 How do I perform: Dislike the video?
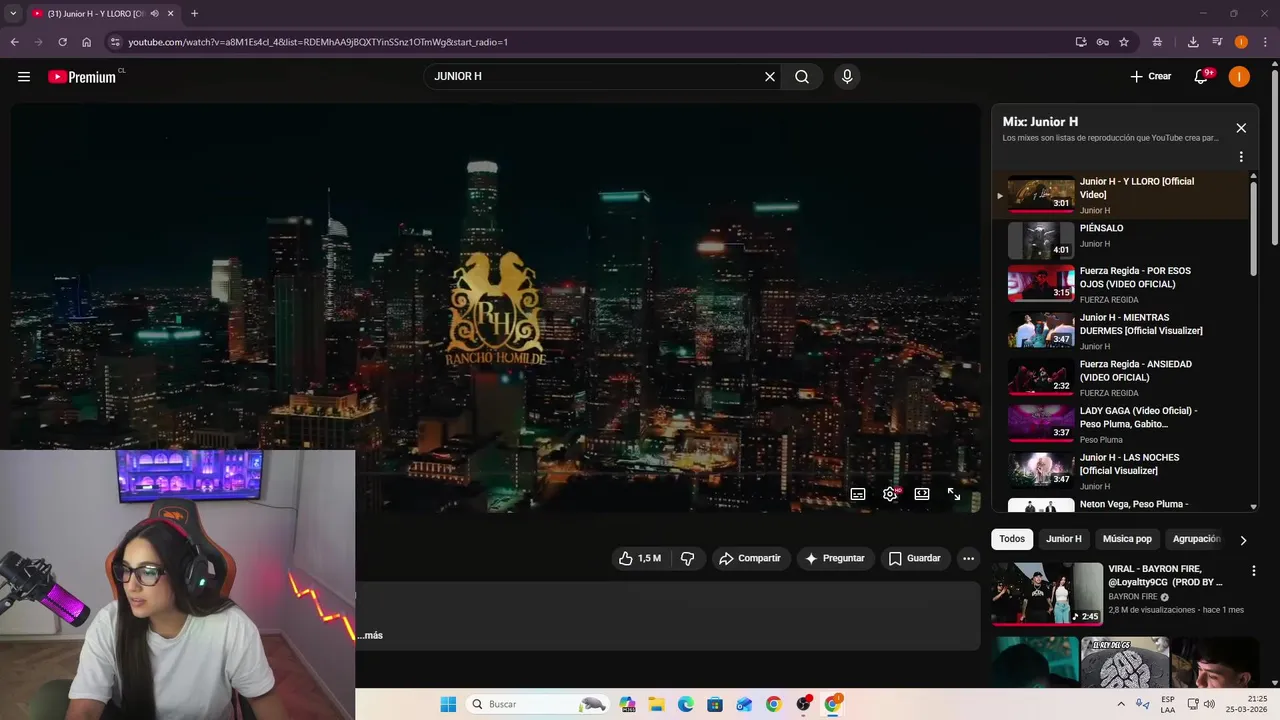(687, 558)
